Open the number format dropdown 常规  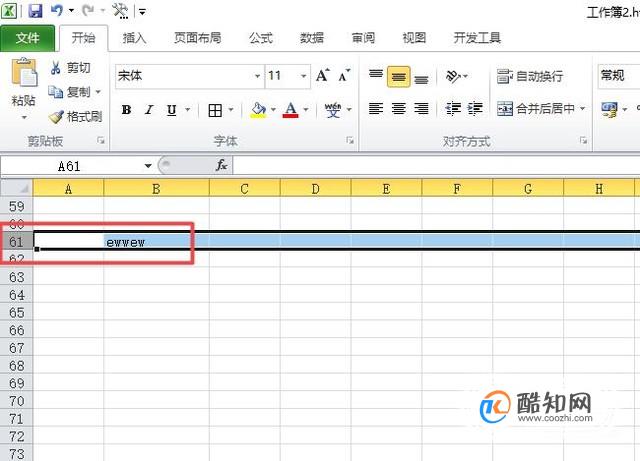[619, 76]
